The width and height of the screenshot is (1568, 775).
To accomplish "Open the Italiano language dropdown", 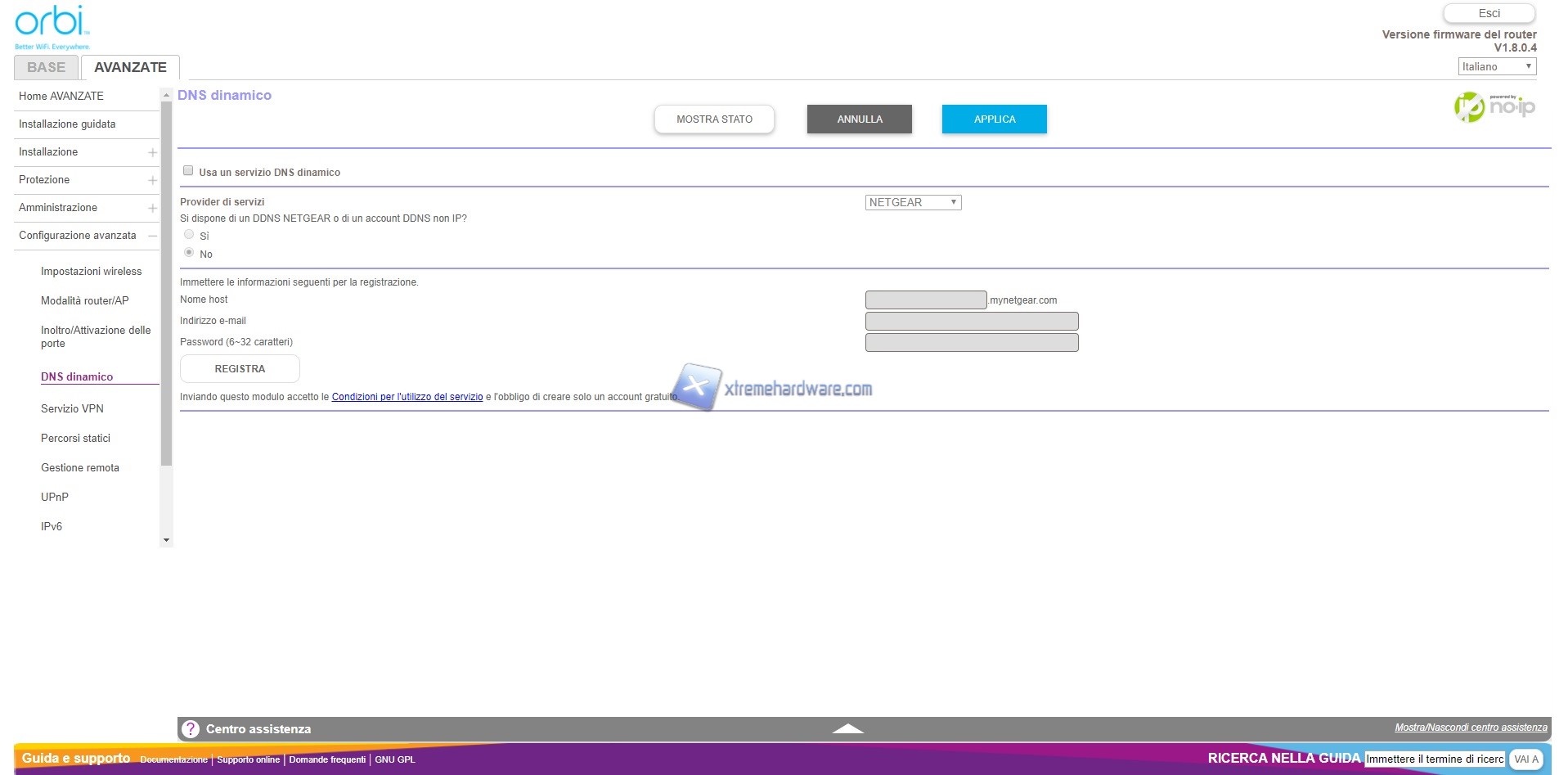I will click(x=1496, y=66).
